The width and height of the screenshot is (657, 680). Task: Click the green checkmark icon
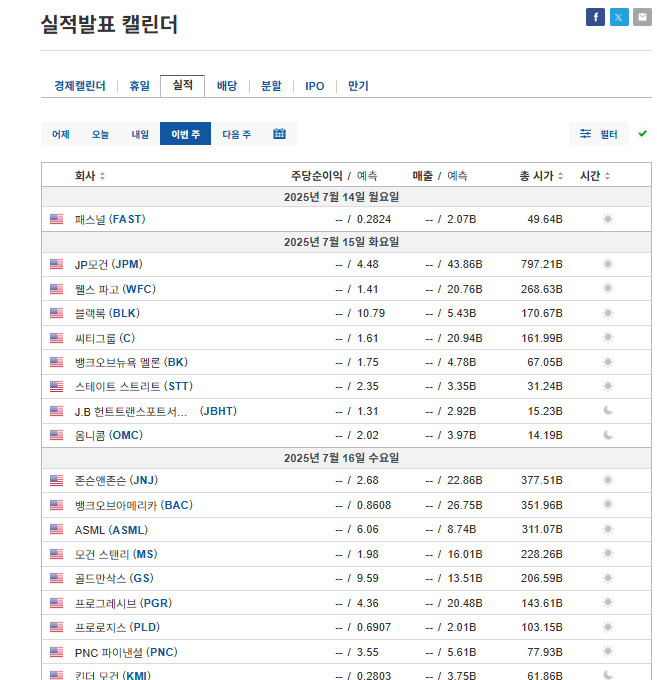point(642,133)
